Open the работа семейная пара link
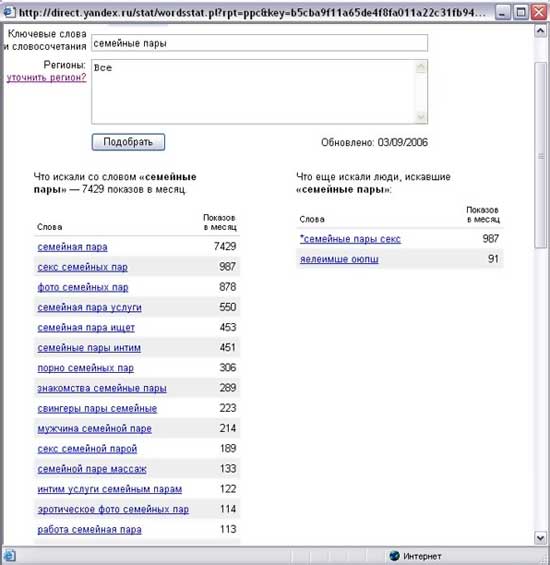The height and width of the screenshot is (565, 550). (x=89, y=529)
